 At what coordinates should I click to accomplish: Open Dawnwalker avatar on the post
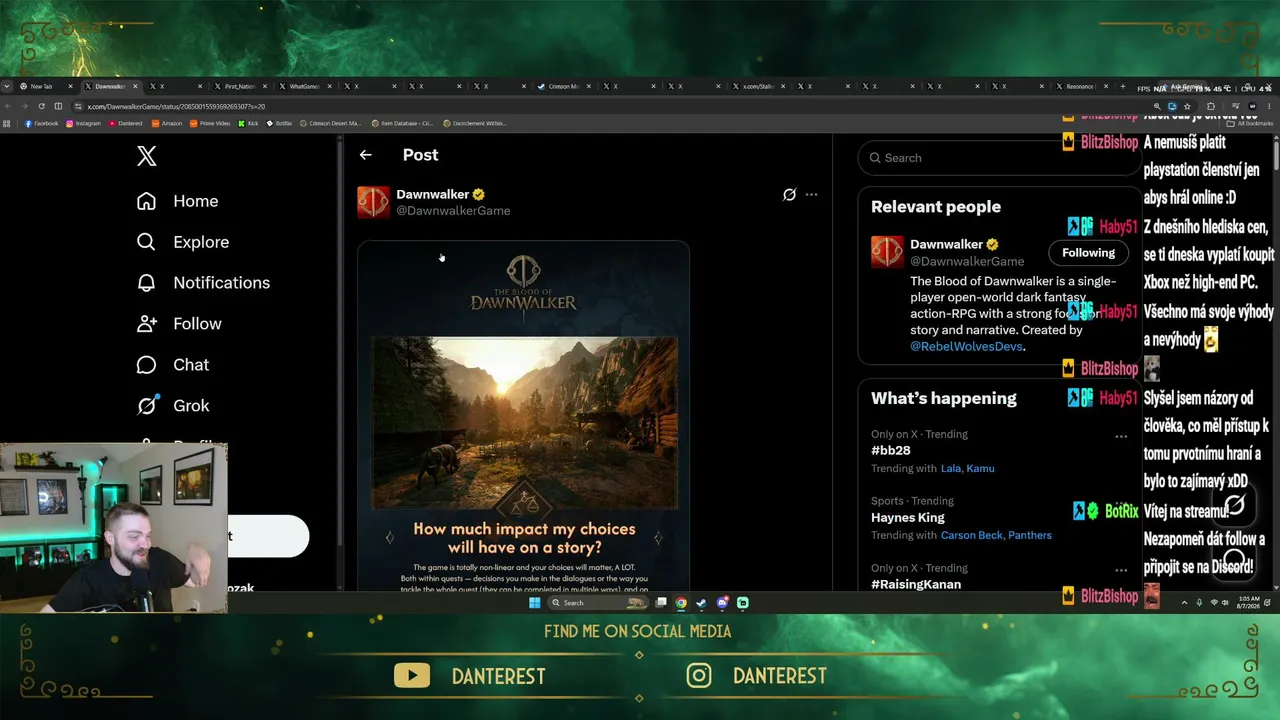pyautogui.click(x=373, y=202)
